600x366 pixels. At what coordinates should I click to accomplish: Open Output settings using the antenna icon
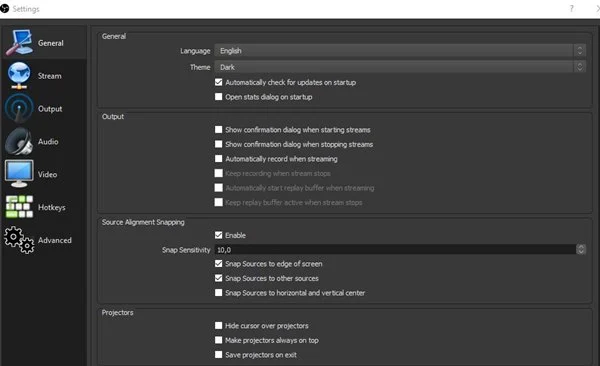18,108
